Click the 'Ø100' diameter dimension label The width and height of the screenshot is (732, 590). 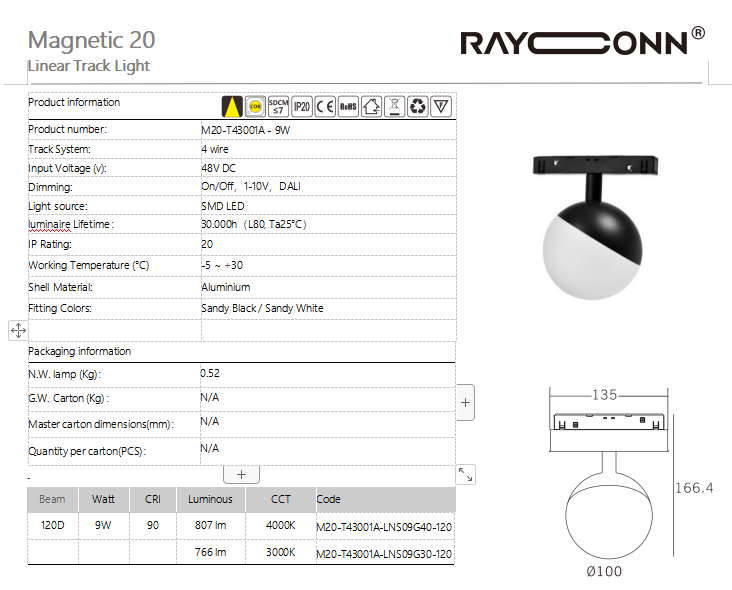point(605,571)
